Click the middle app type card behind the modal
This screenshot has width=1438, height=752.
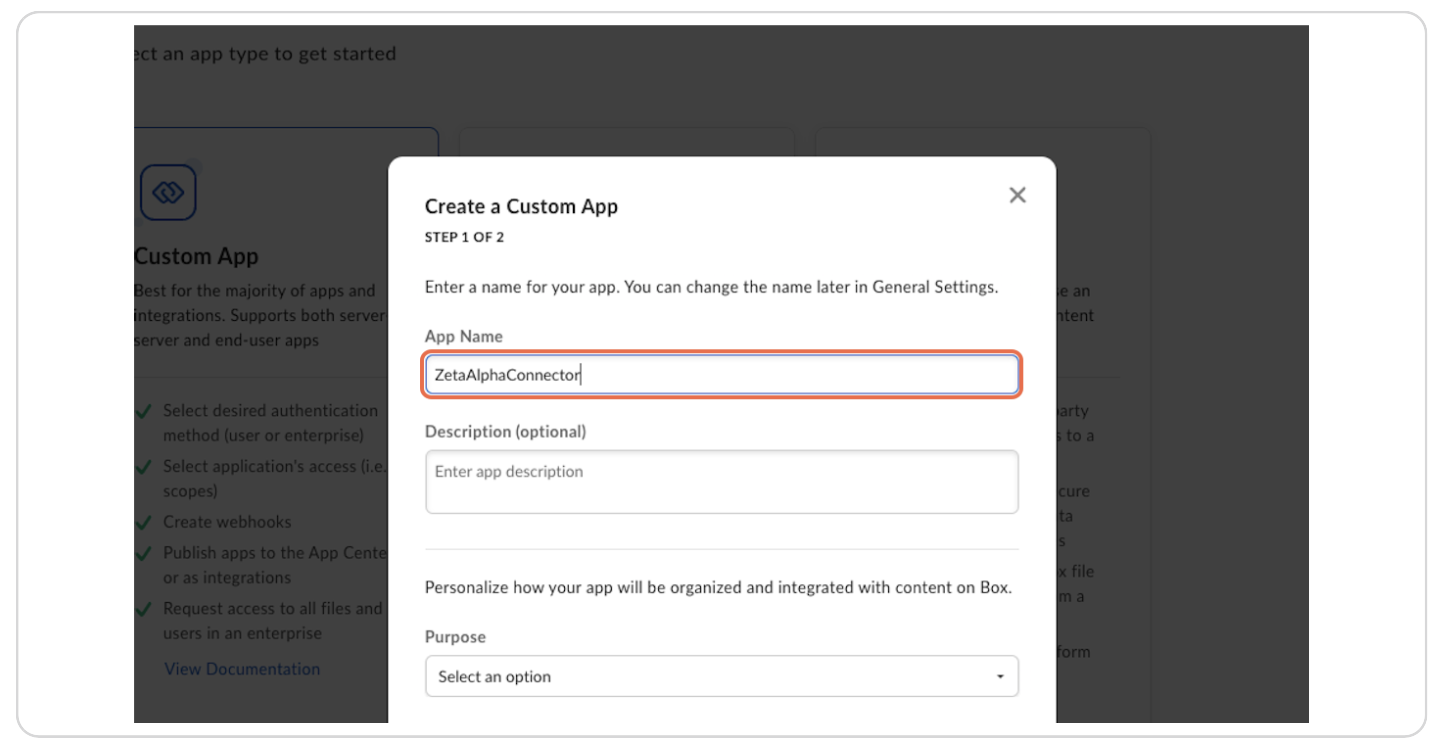(627, 140)
